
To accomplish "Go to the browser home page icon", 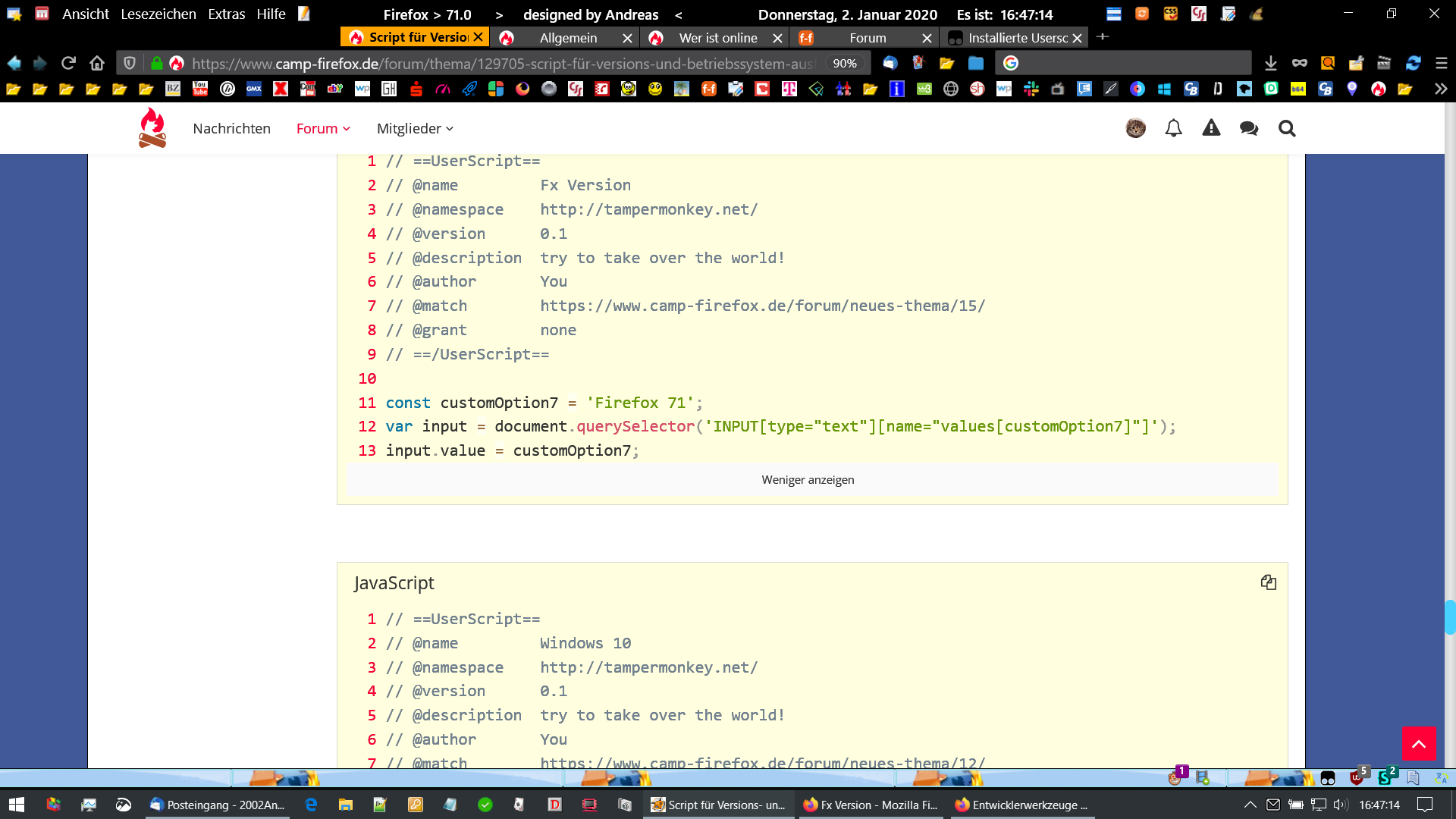I will (96, 63).
